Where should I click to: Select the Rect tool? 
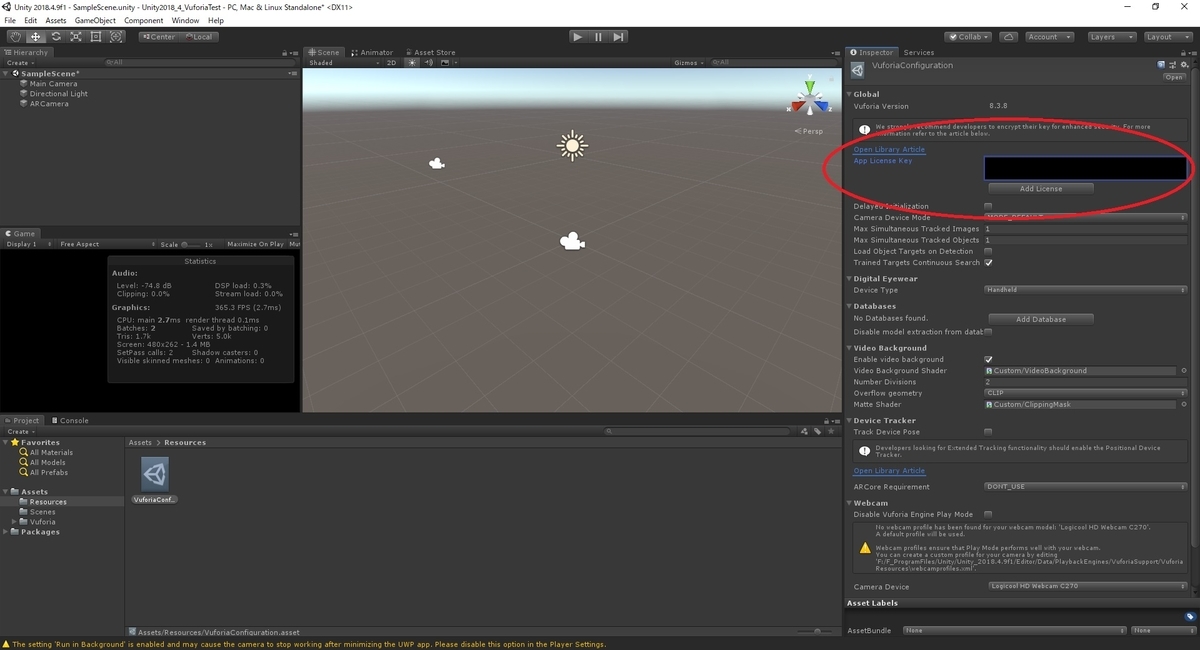pos(96,37)
